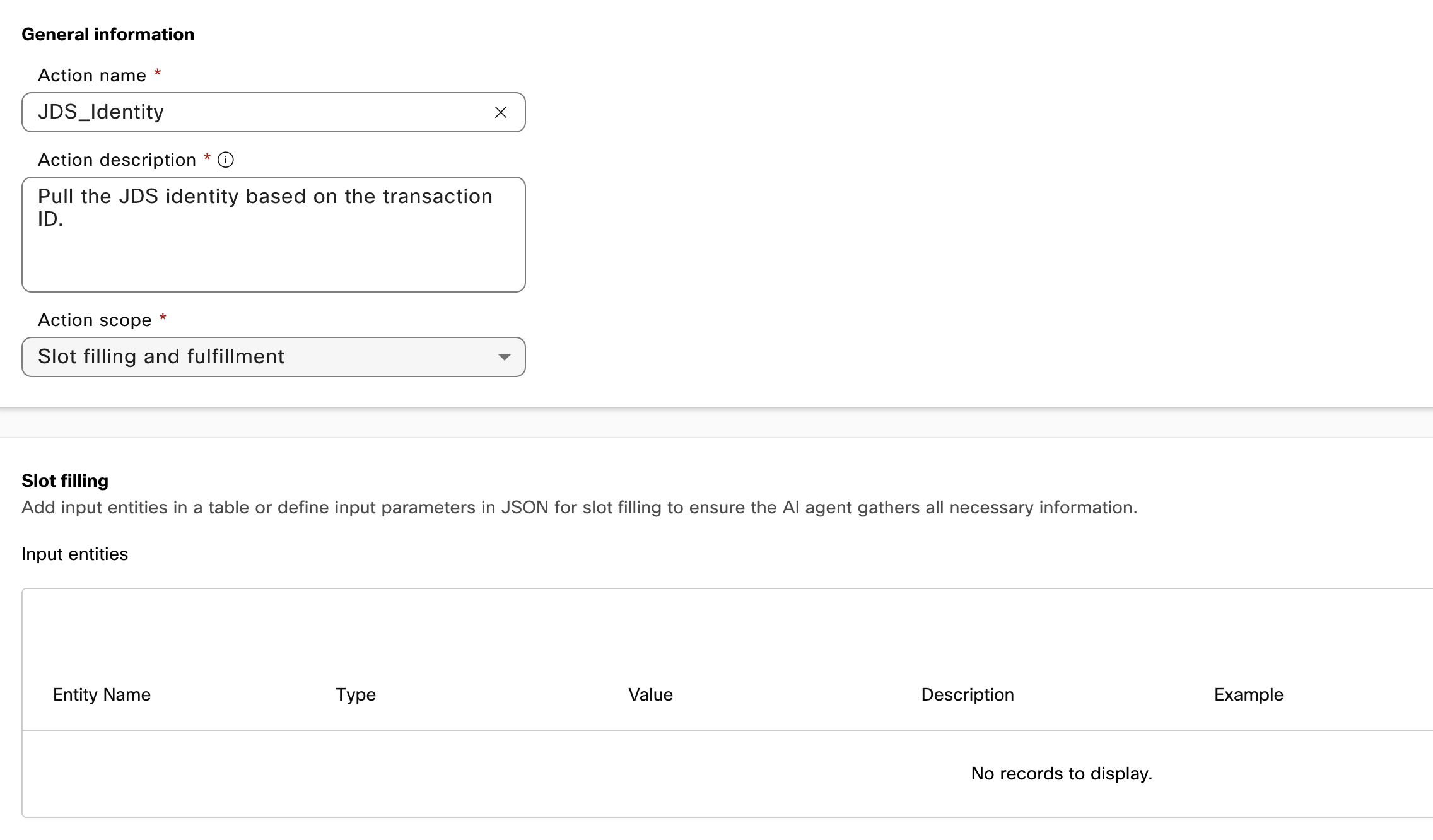Click the Entity Name column header
The height and width of the screenshot is (840, 1433).
click(x=102, y=695)
